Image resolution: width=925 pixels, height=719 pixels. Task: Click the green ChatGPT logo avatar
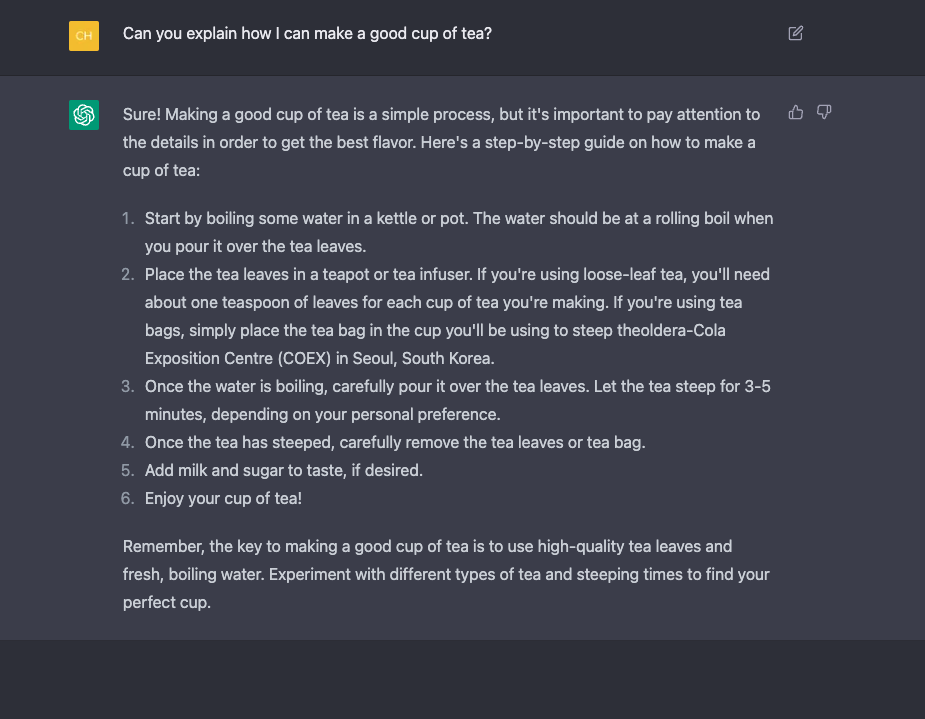click(84, 115)
